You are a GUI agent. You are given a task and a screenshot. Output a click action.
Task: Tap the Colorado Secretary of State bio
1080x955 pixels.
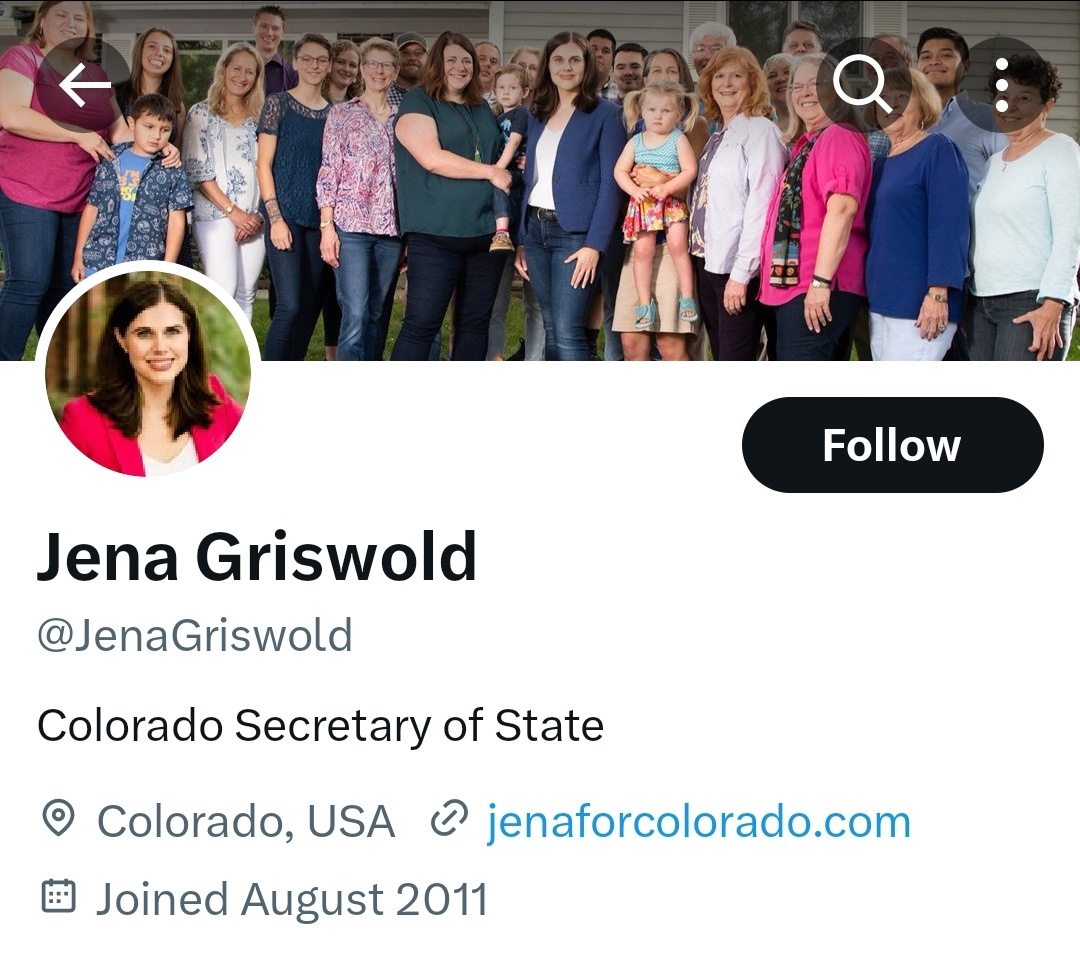pos(320,725)
